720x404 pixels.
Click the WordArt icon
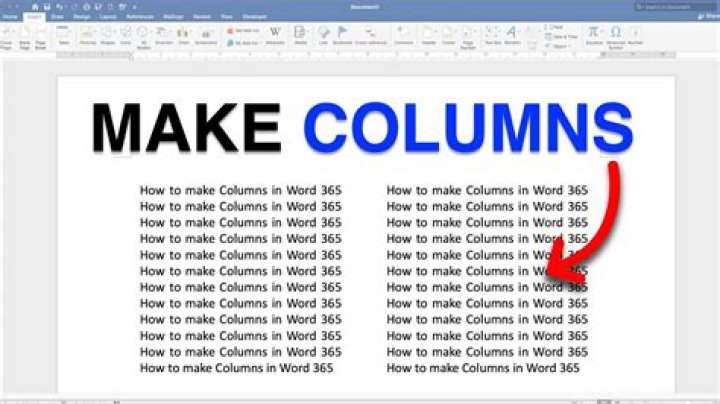512,34
